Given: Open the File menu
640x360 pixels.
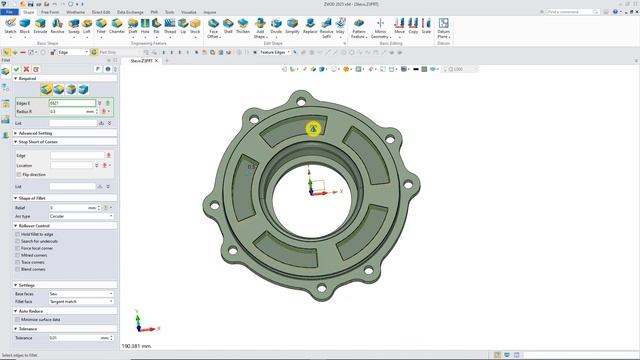Looking at the screenshot, I should coord(9,12).
